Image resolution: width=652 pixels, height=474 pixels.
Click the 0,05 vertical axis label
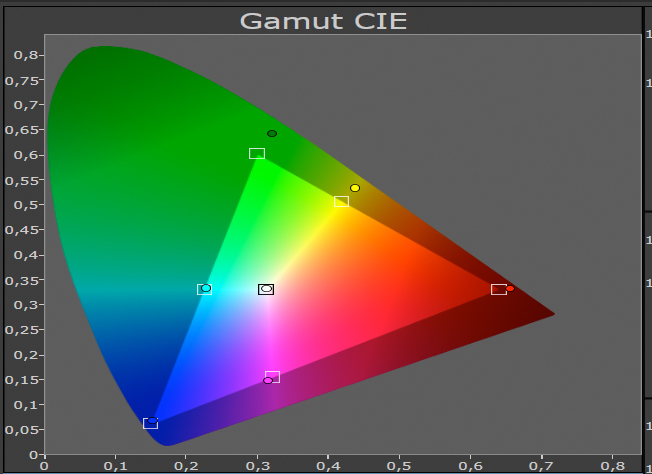click(22, 430)
